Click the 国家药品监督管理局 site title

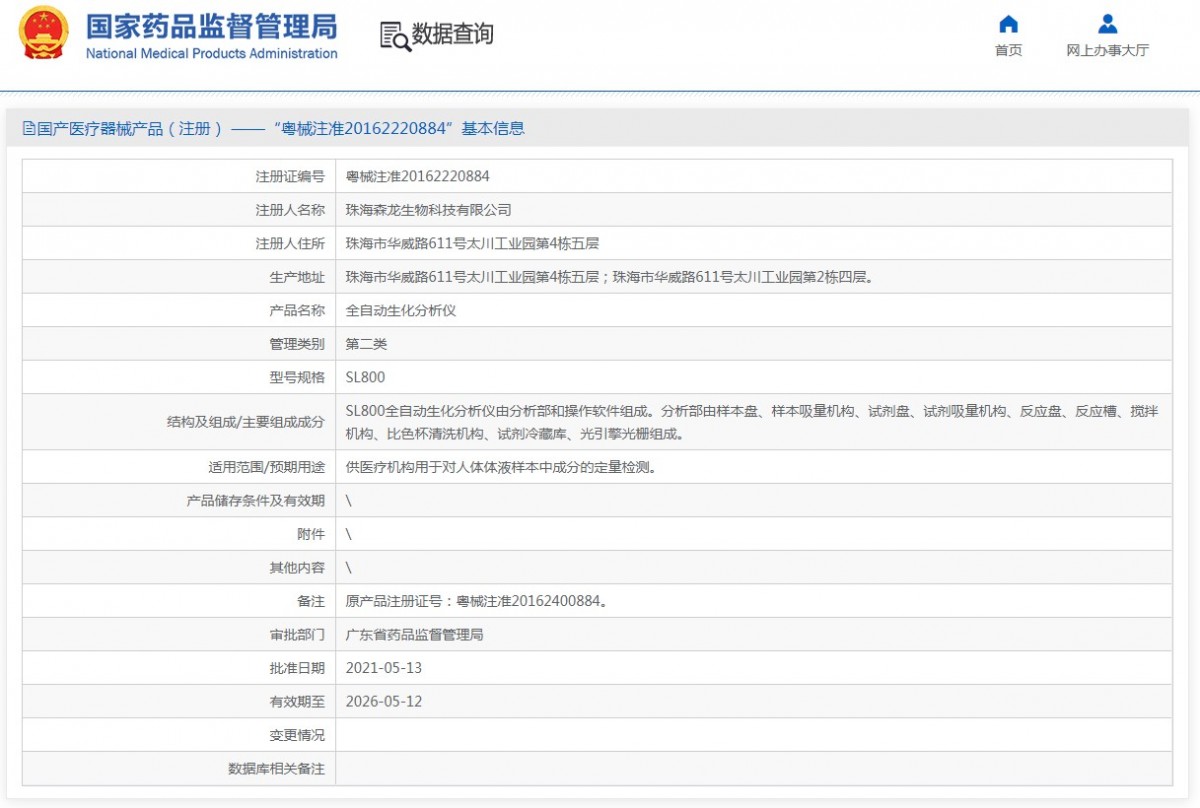coord(211,26)
